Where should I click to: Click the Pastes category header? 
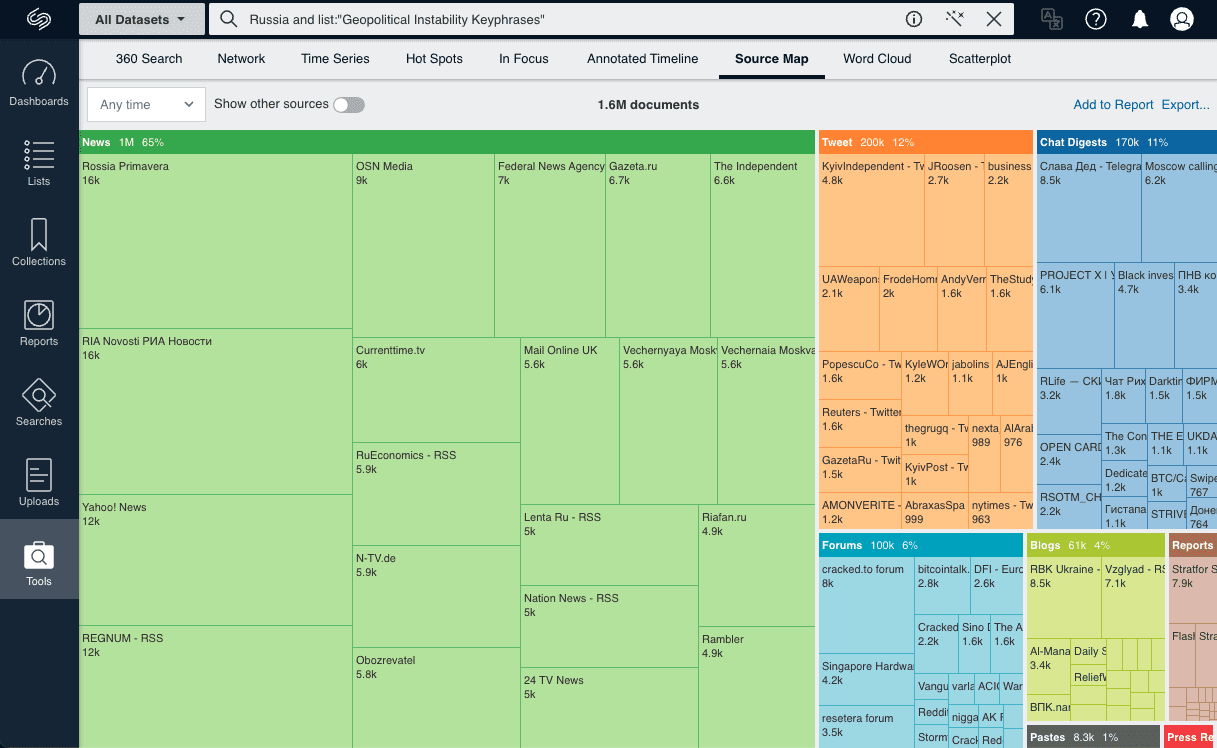[x=1093, y=737]
